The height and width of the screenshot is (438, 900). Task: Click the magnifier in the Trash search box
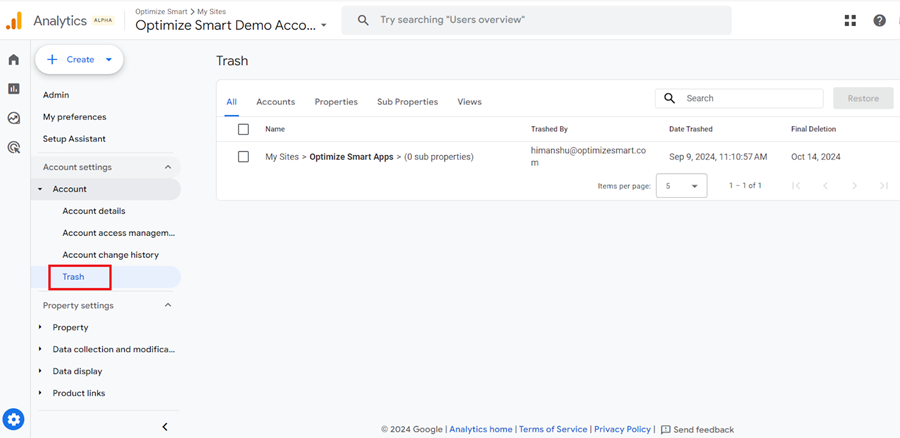669,98
